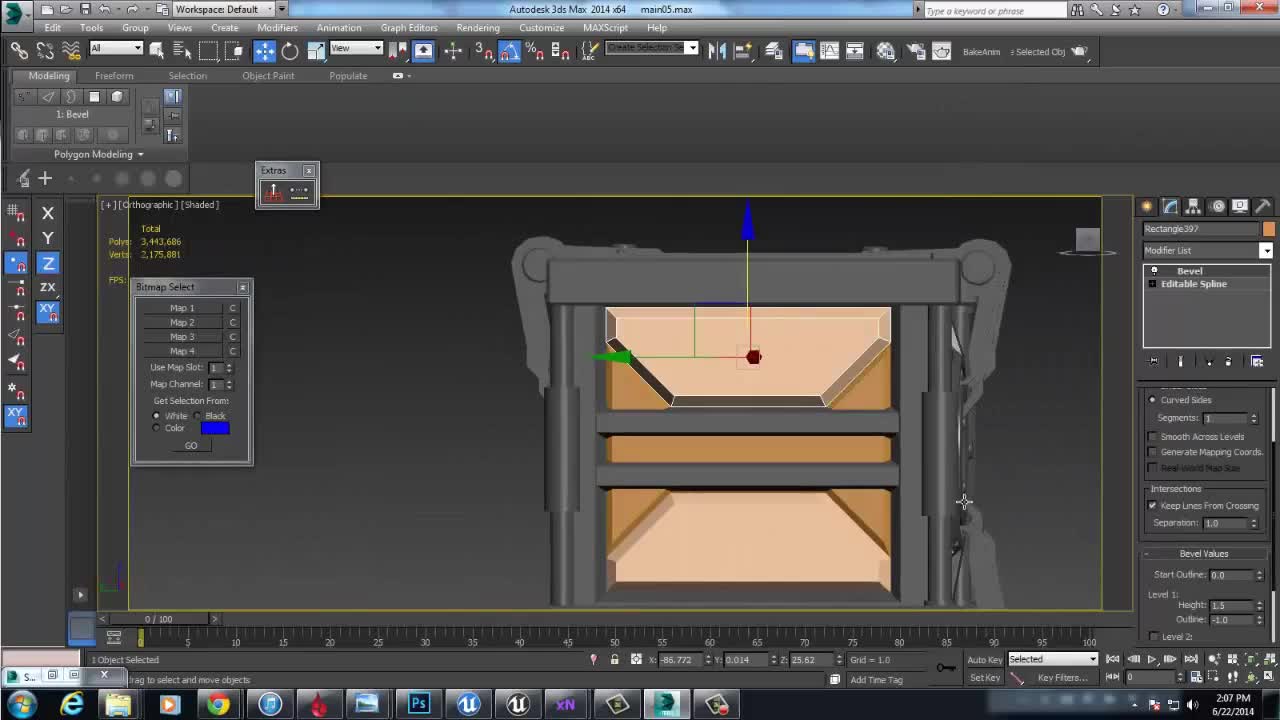Uncheck Keep Lines From Crossing

(1152, 506)
